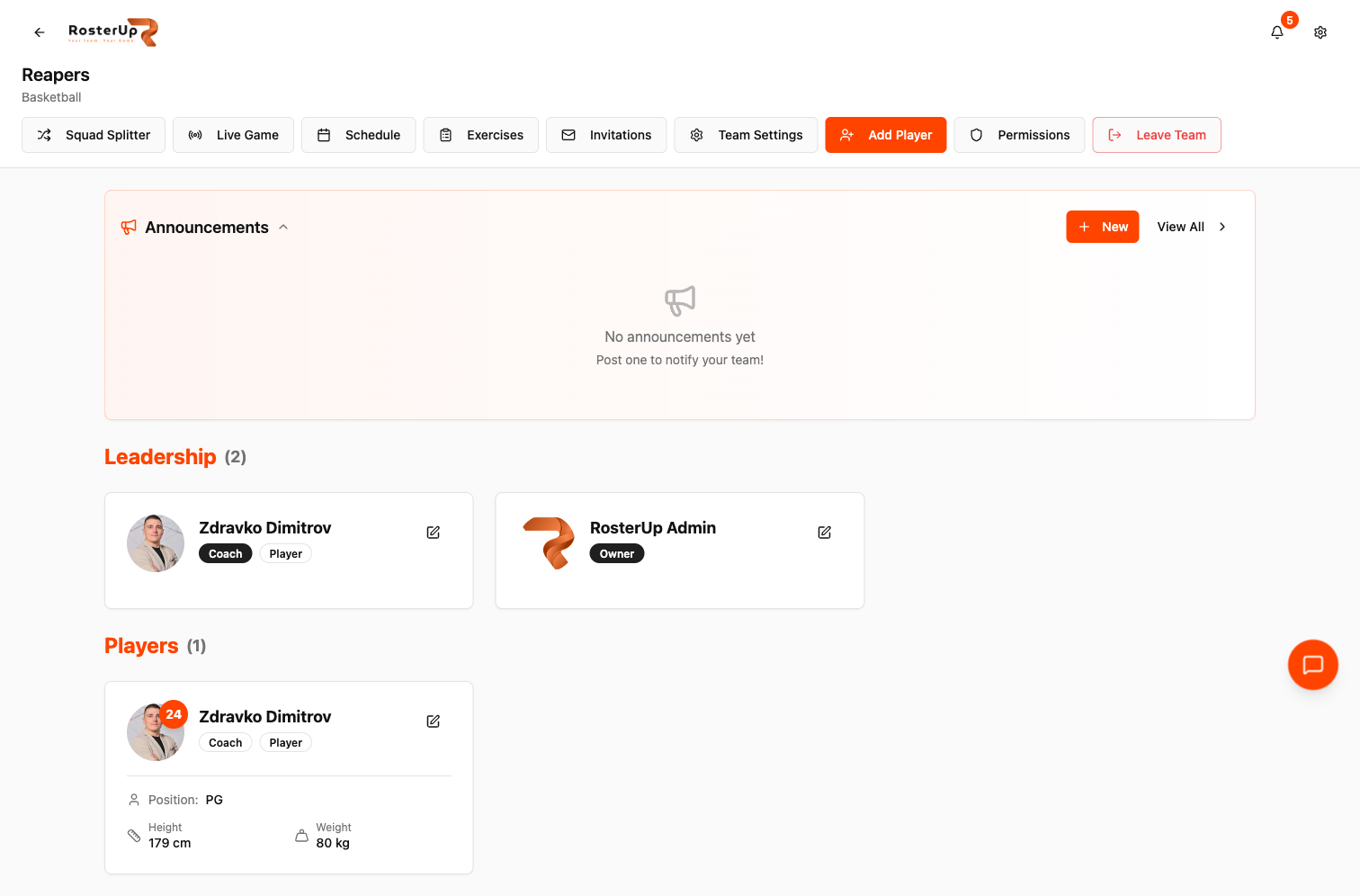Click Player badge in Leadership card

point(286,554)
